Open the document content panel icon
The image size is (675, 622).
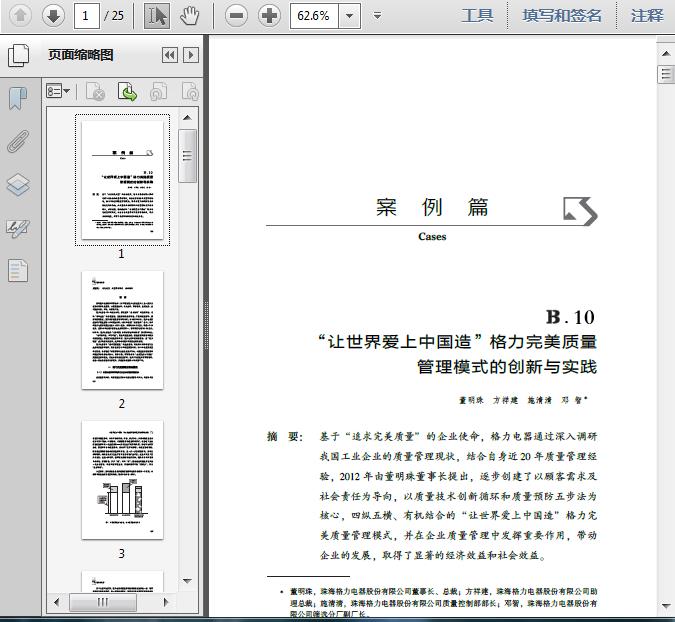[x=18, y=271]
